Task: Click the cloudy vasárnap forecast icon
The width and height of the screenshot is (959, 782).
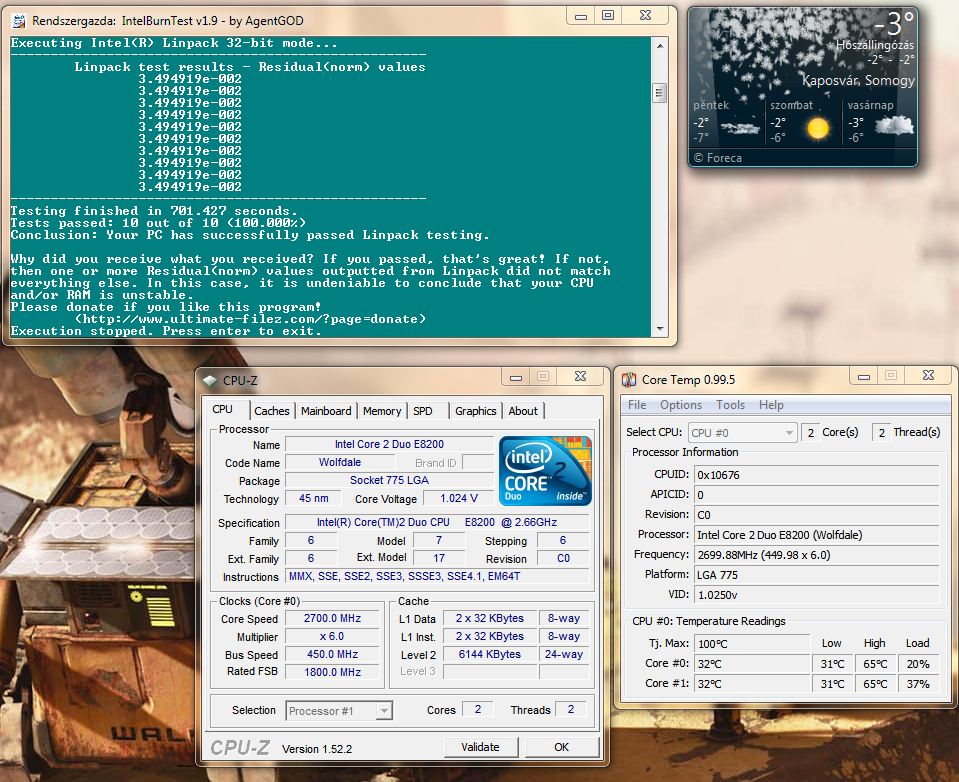Action: click(894, 125)
